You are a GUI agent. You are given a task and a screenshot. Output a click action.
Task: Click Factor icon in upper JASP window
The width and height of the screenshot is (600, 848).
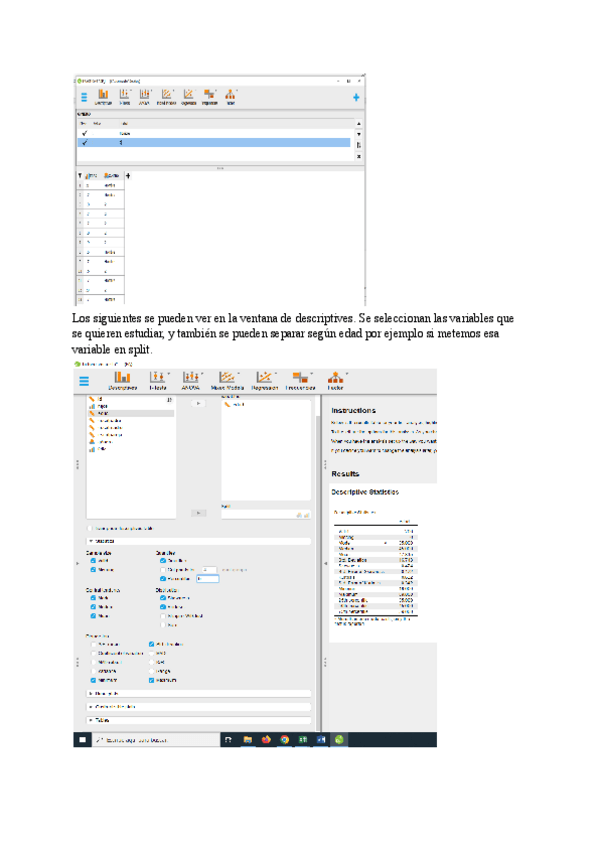[230, 97]
